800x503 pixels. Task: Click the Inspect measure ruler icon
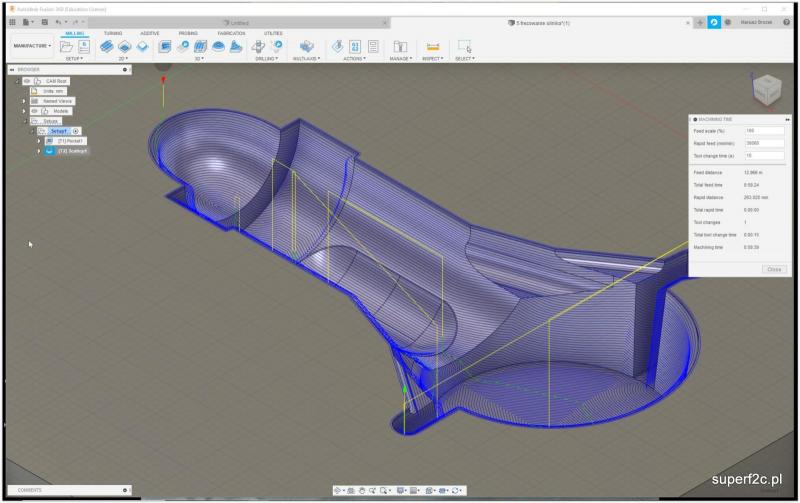[432, 46]
